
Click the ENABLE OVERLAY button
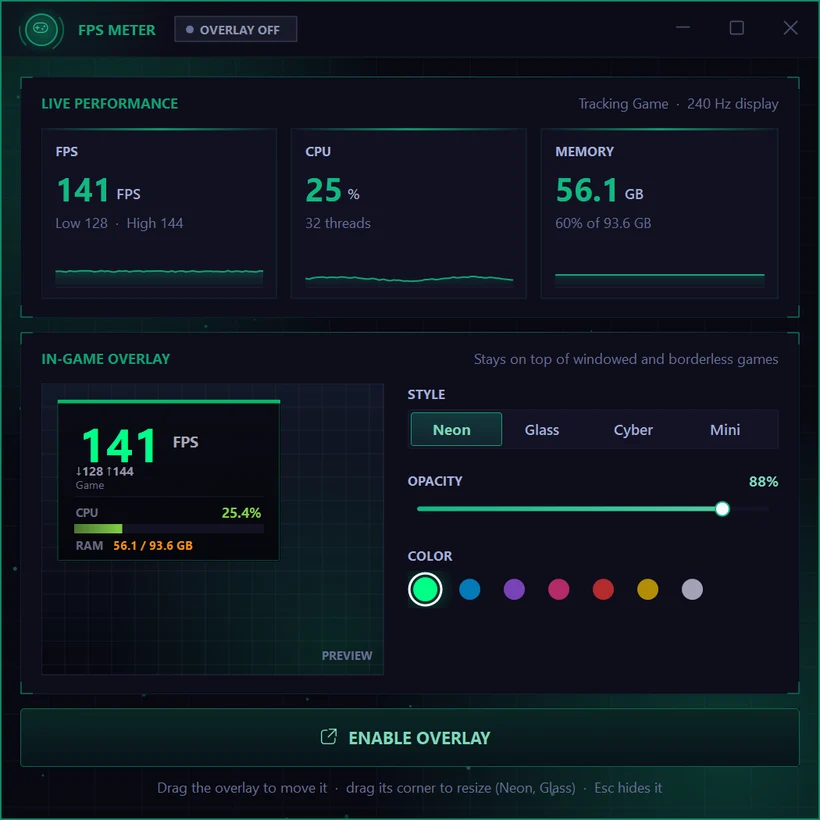[x=409, y=737]
